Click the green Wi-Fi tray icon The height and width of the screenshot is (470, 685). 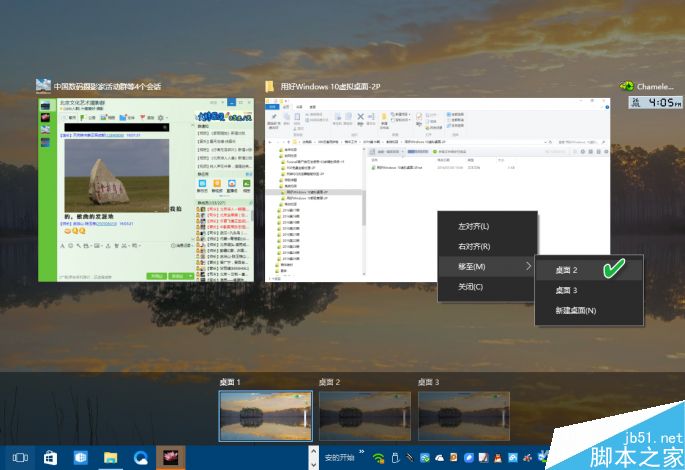(378, 458)
